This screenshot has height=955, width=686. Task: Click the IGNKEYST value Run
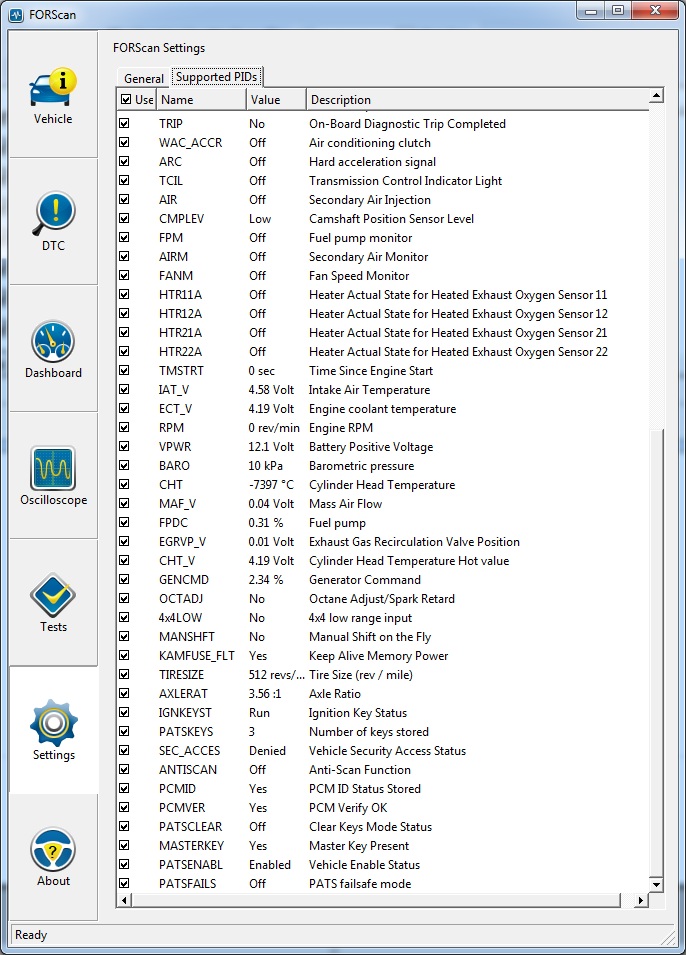point(260,713)
